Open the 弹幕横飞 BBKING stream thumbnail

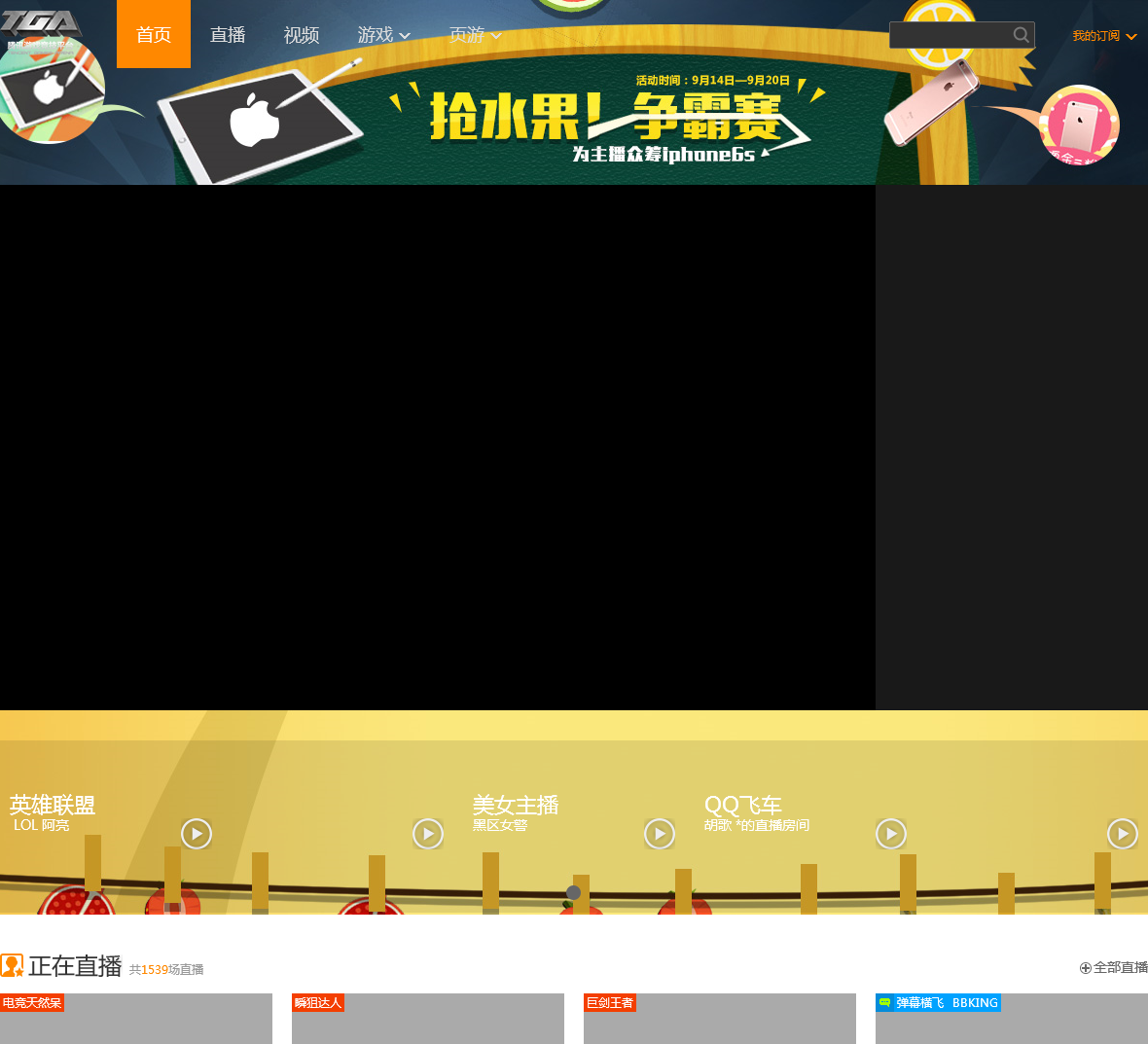1012,1019
